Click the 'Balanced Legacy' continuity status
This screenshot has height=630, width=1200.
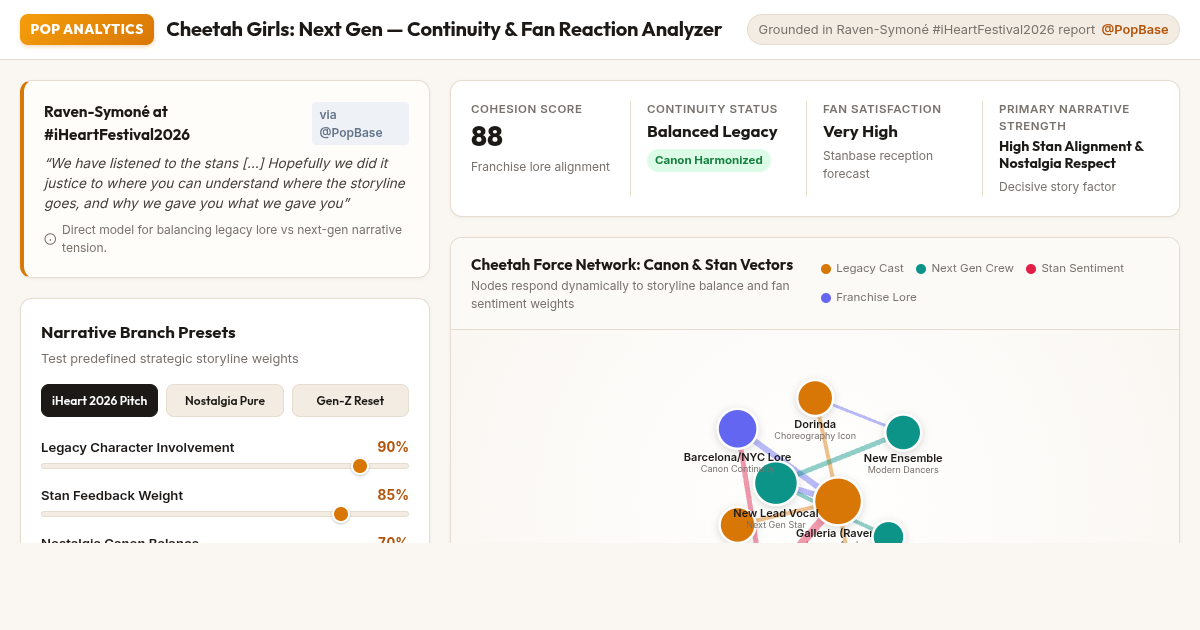coord(712,132)
